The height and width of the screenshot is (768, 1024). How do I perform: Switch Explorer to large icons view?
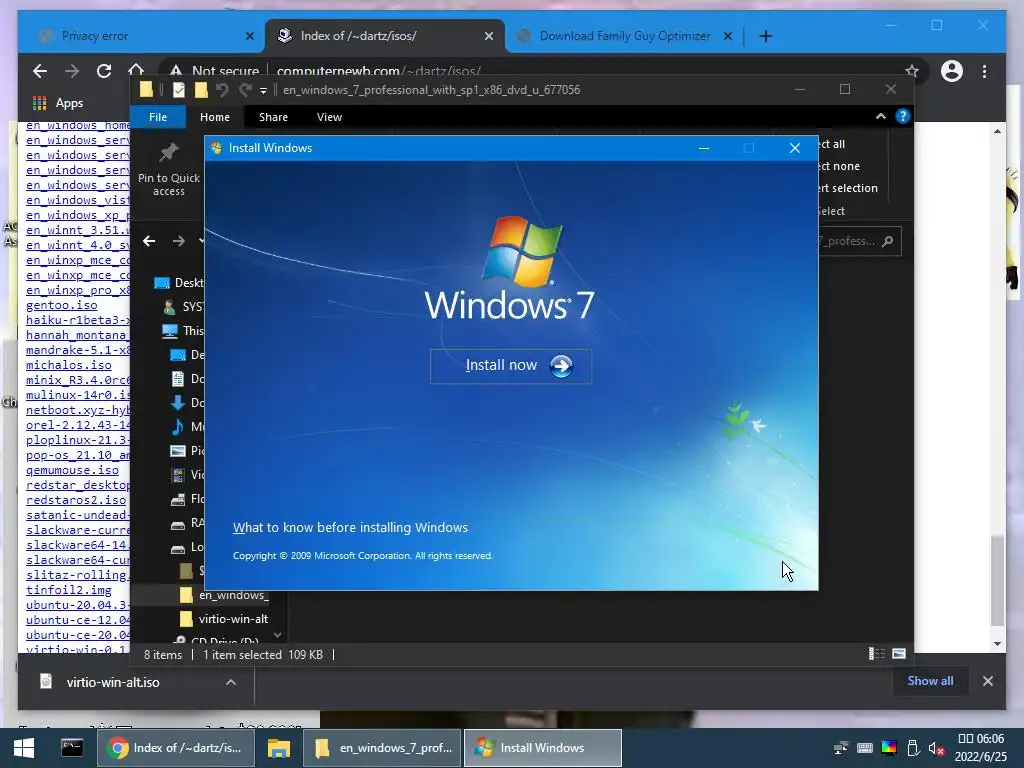pos(899,654)
